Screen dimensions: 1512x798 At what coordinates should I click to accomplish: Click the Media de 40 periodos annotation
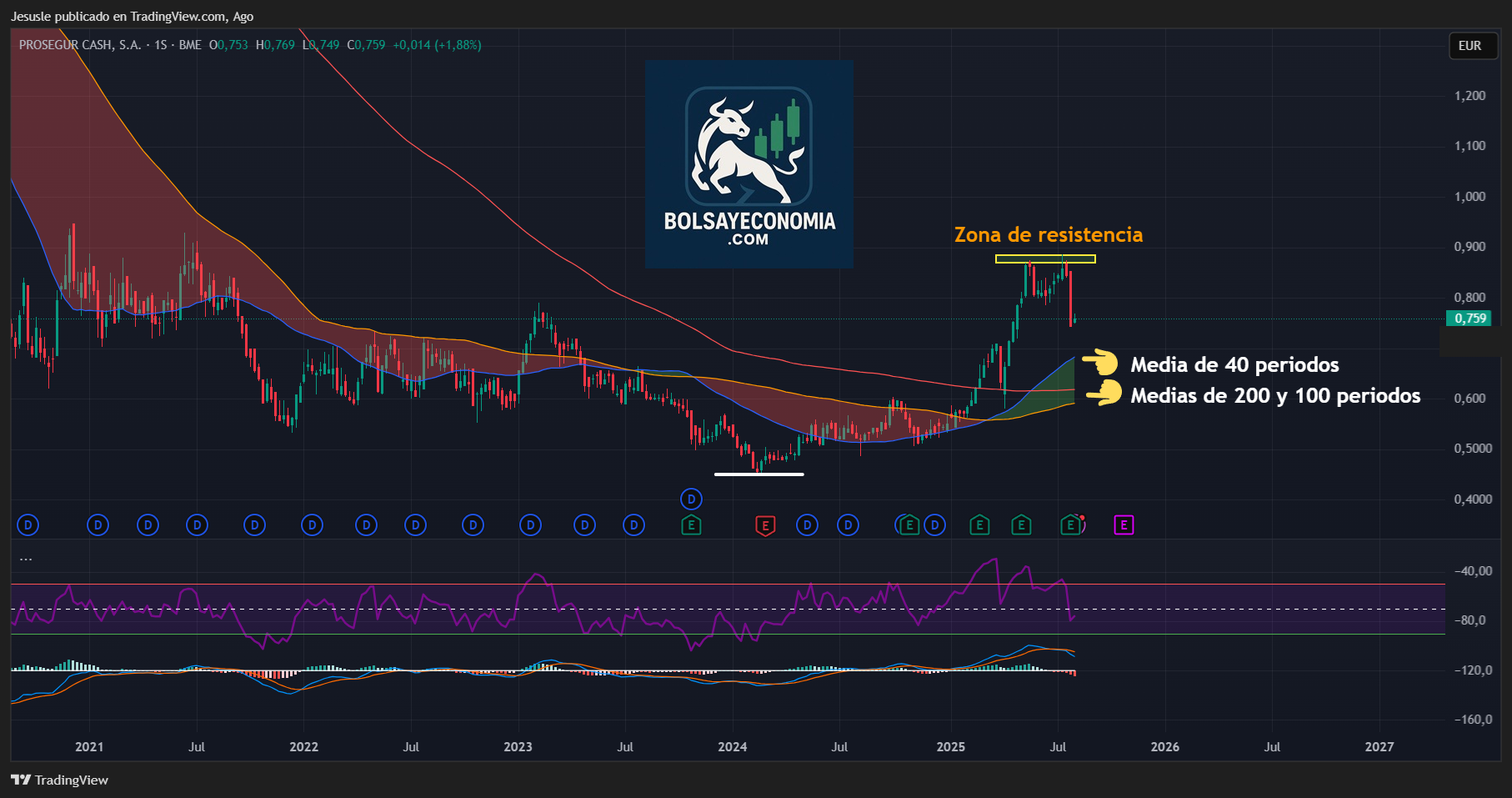pyautogui.click(x=1234, y=365)
